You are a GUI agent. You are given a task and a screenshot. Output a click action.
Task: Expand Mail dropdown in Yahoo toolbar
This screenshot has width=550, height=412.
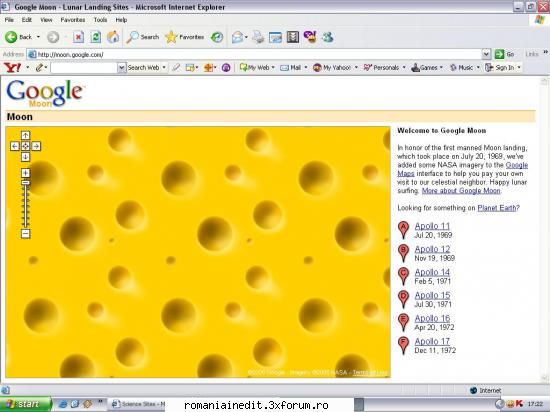306,67
